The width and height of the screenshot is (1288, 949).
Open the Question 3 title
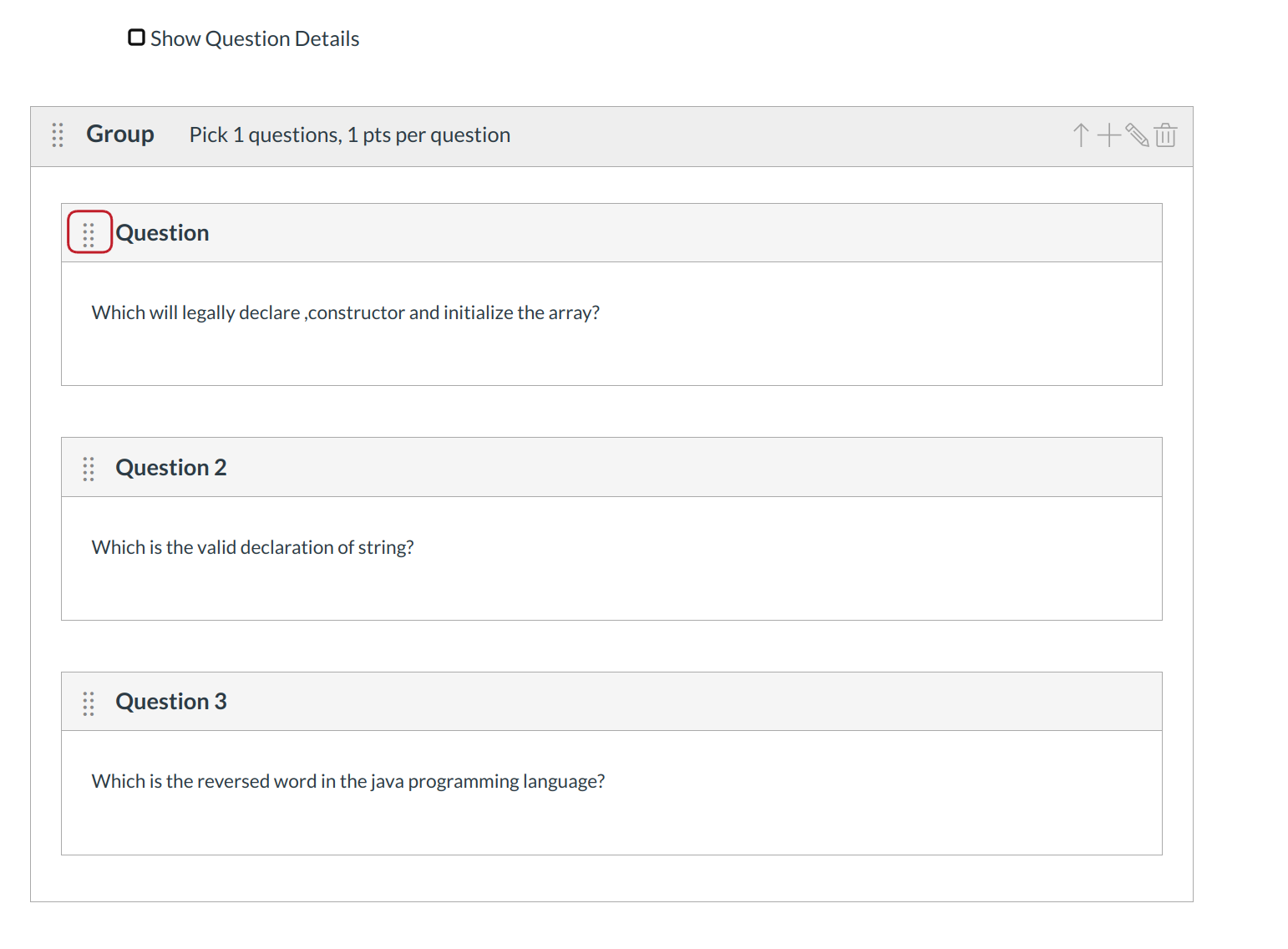point(170,702)
